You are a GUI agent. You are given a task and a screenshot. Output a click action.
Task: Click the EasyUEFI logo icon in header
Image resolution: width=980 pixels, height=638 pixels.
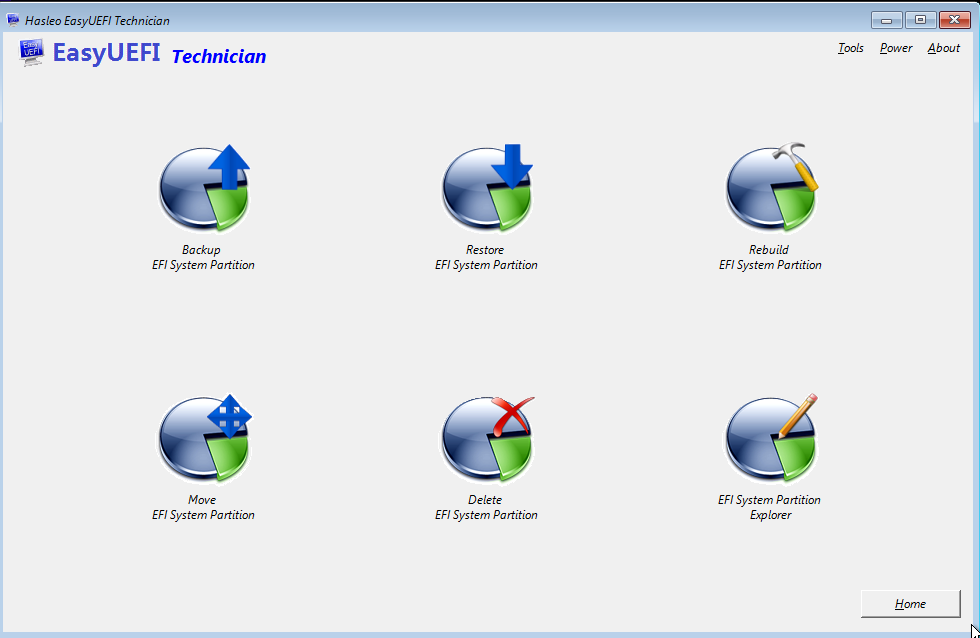31,52
